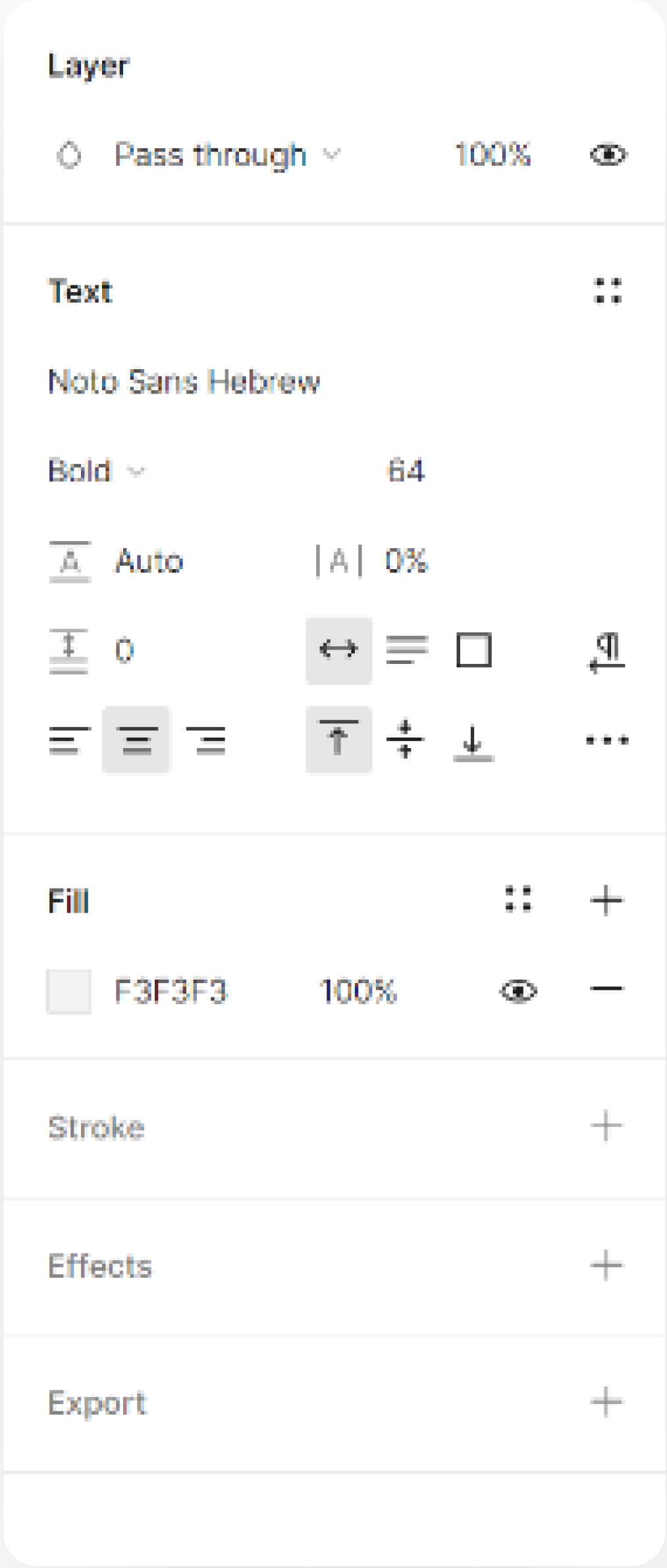Add an export setting
The image size is (667, 1568).
[x=606, y=1402]
